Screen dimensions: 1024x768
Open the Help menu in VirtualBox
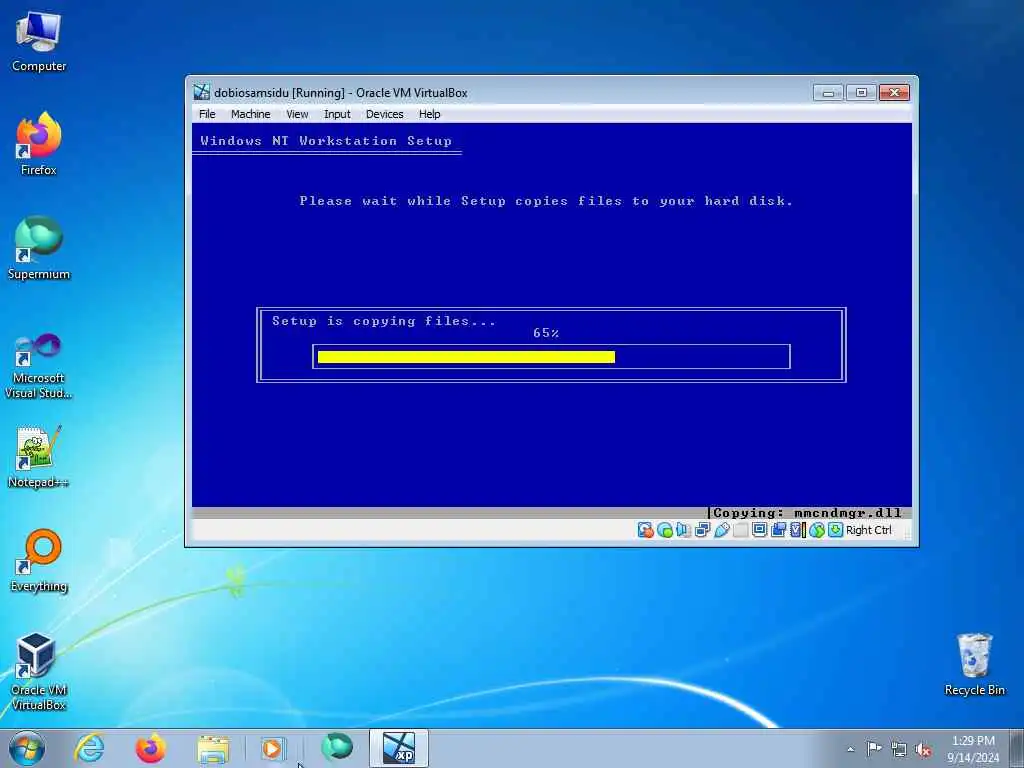click(x=430, y=114)
